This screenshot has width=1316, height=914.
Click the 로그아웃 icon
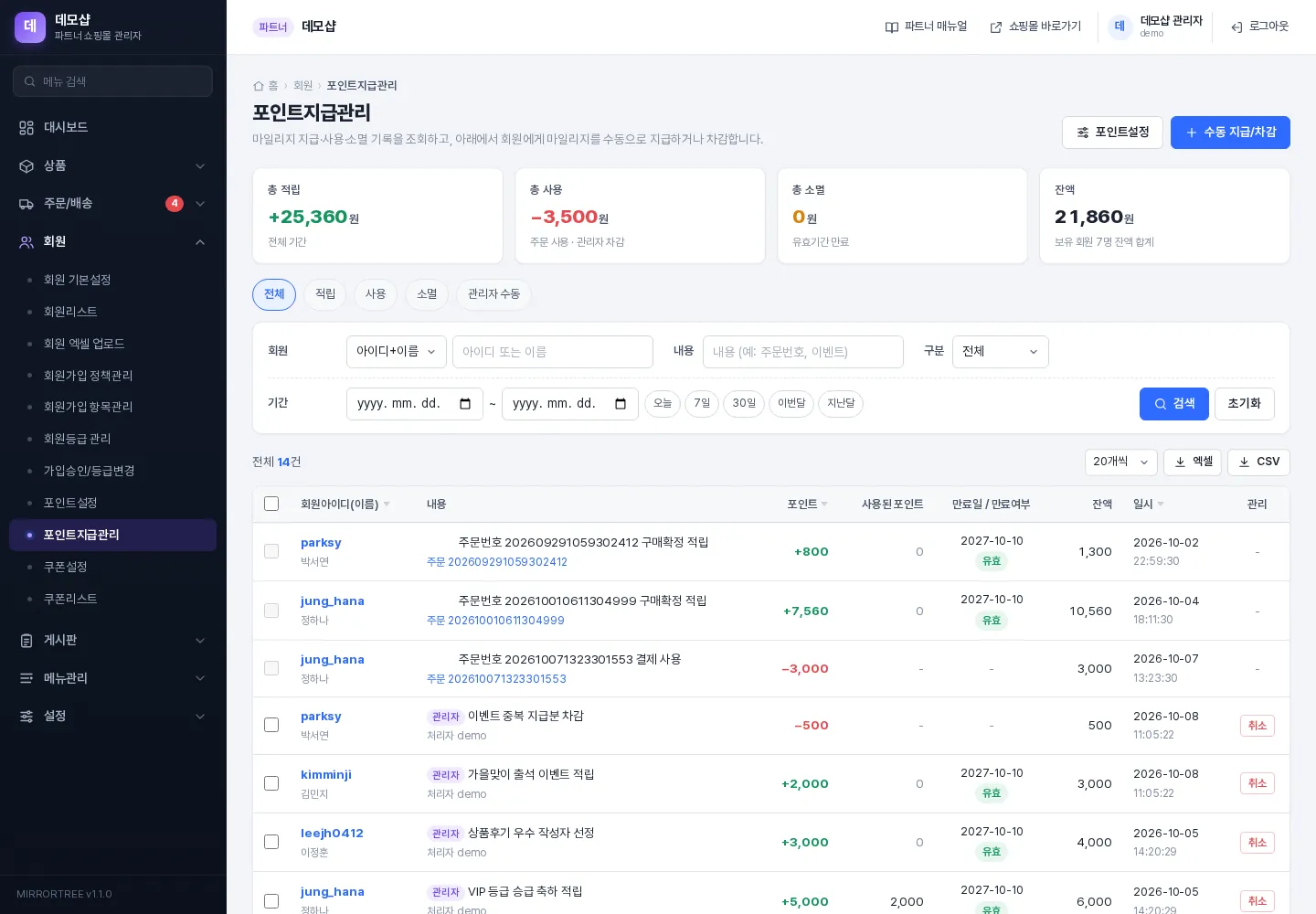click(1236, 27)
